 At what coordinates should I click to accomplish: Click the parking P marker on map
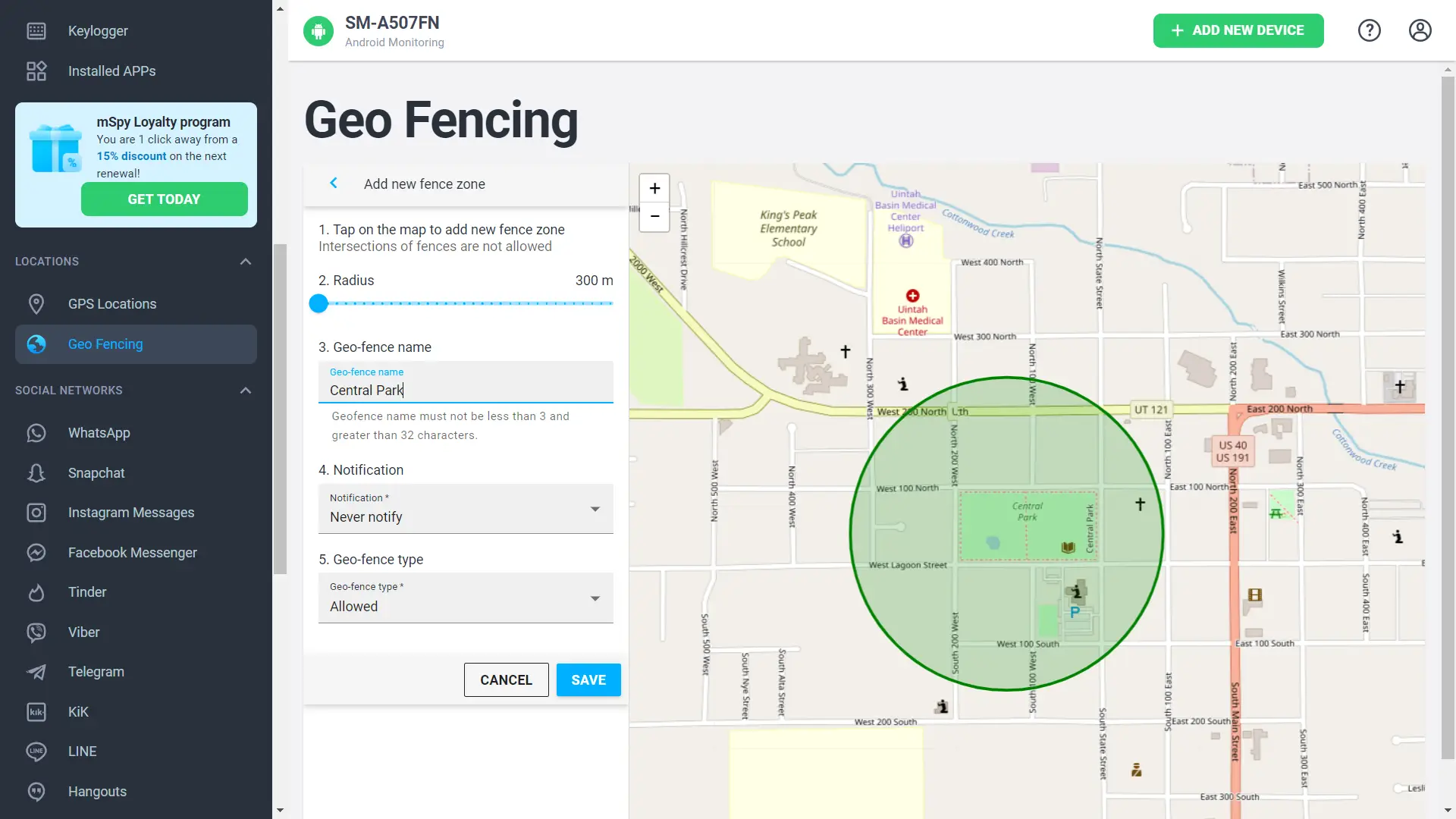[1075, 612]
